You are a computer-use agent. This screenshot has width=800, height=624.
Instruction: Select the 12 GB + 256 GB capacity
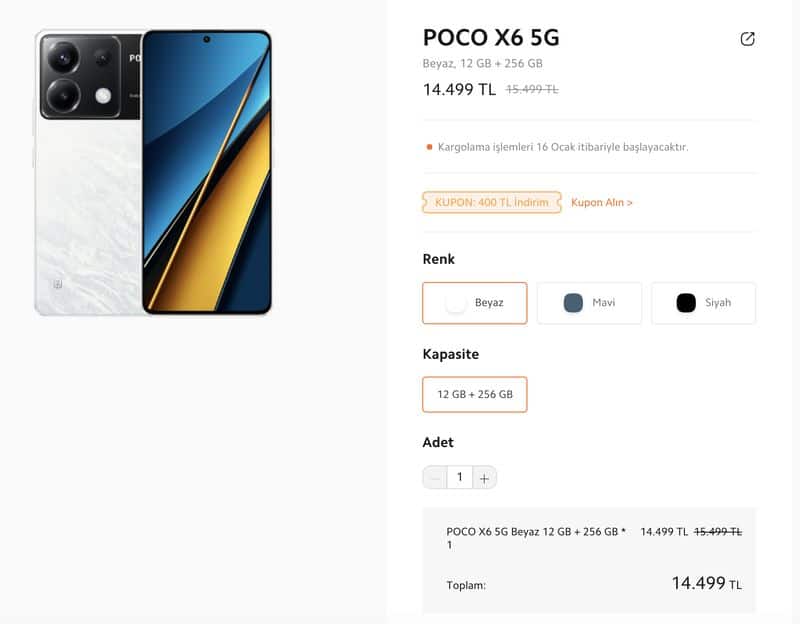(474, 394)
